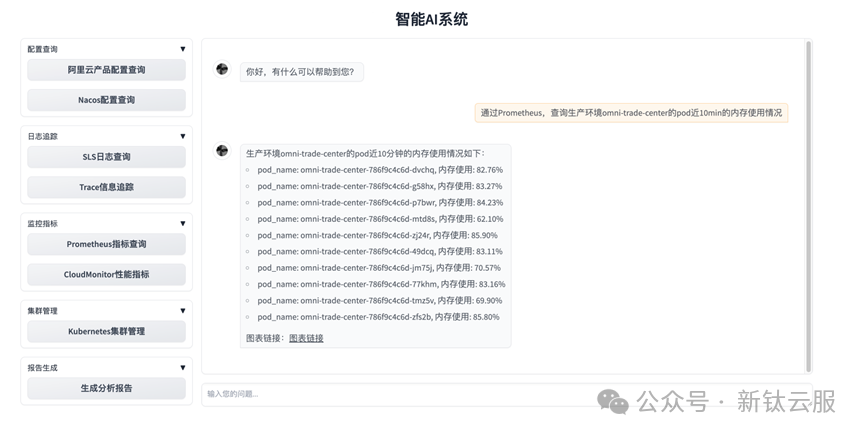Click the 监控指标 section label
Image resolution: width=863 pixels, height=436 pixels.
[x=42, y=224]
